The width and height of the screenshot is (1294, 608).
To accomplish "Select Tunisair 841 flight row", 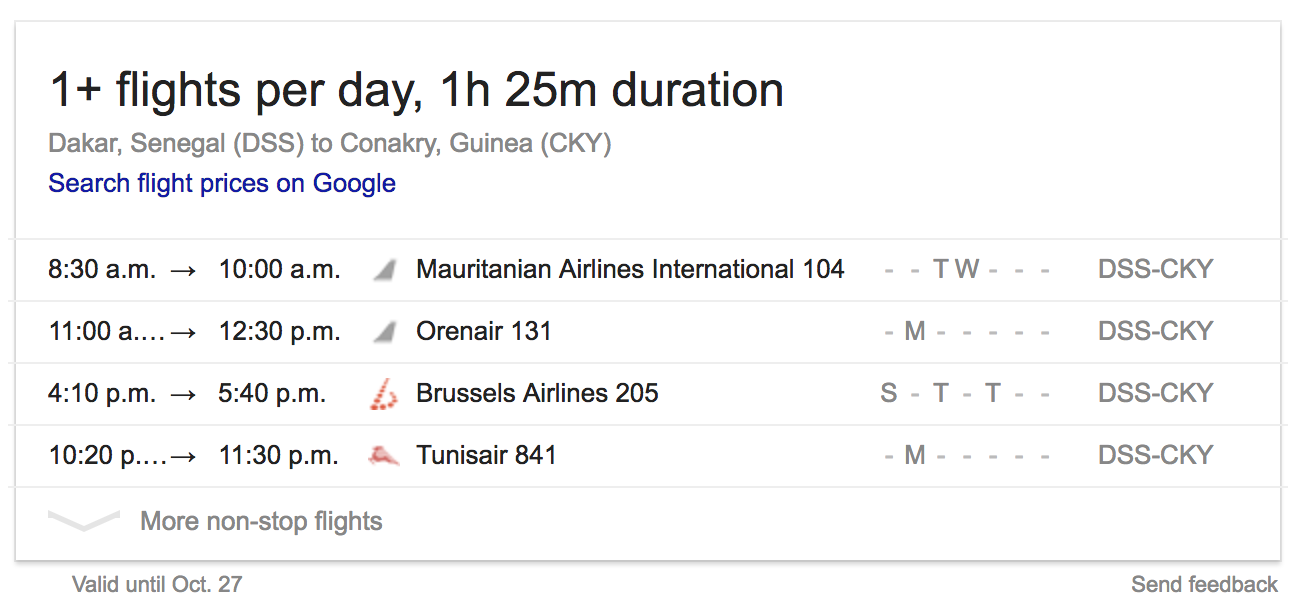I will pyautogui.click(x=647, y=456).
